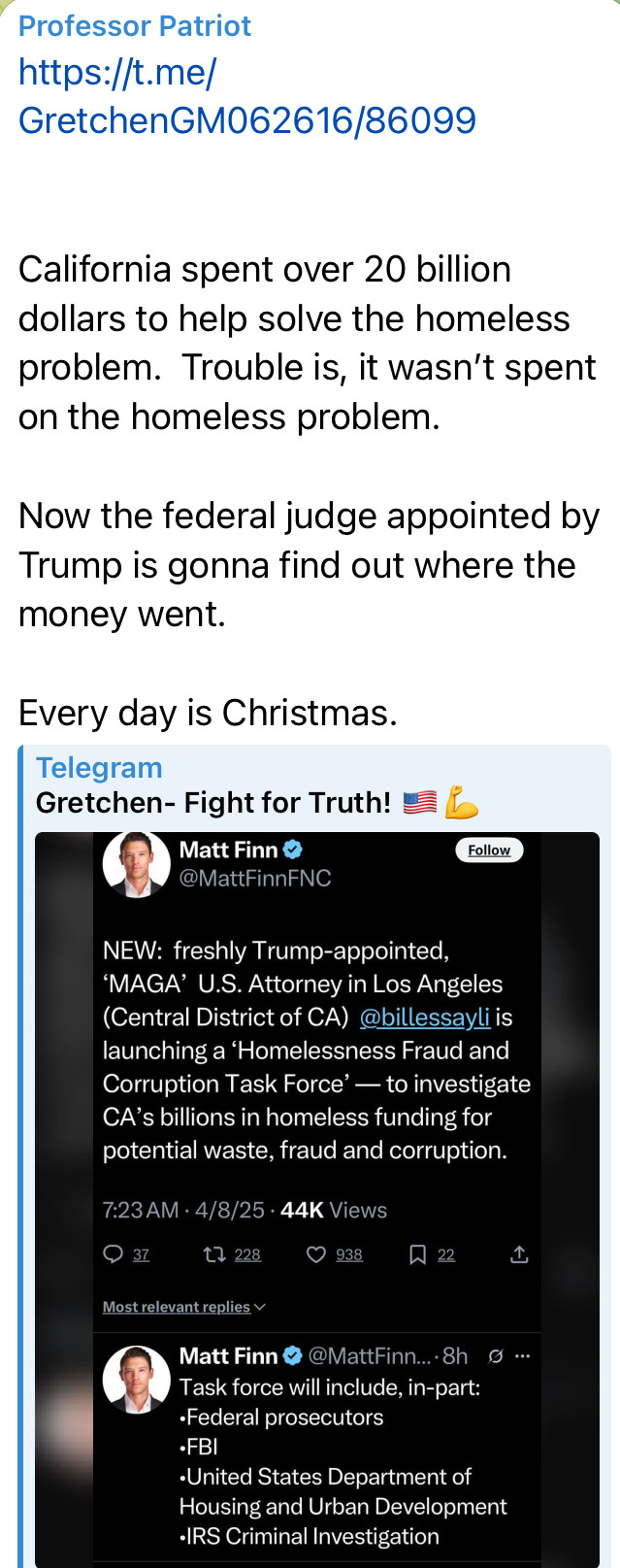620x1568 pixels.
Task: Bookmark the Matt Finn tweet
Action: coord(417,1254)
